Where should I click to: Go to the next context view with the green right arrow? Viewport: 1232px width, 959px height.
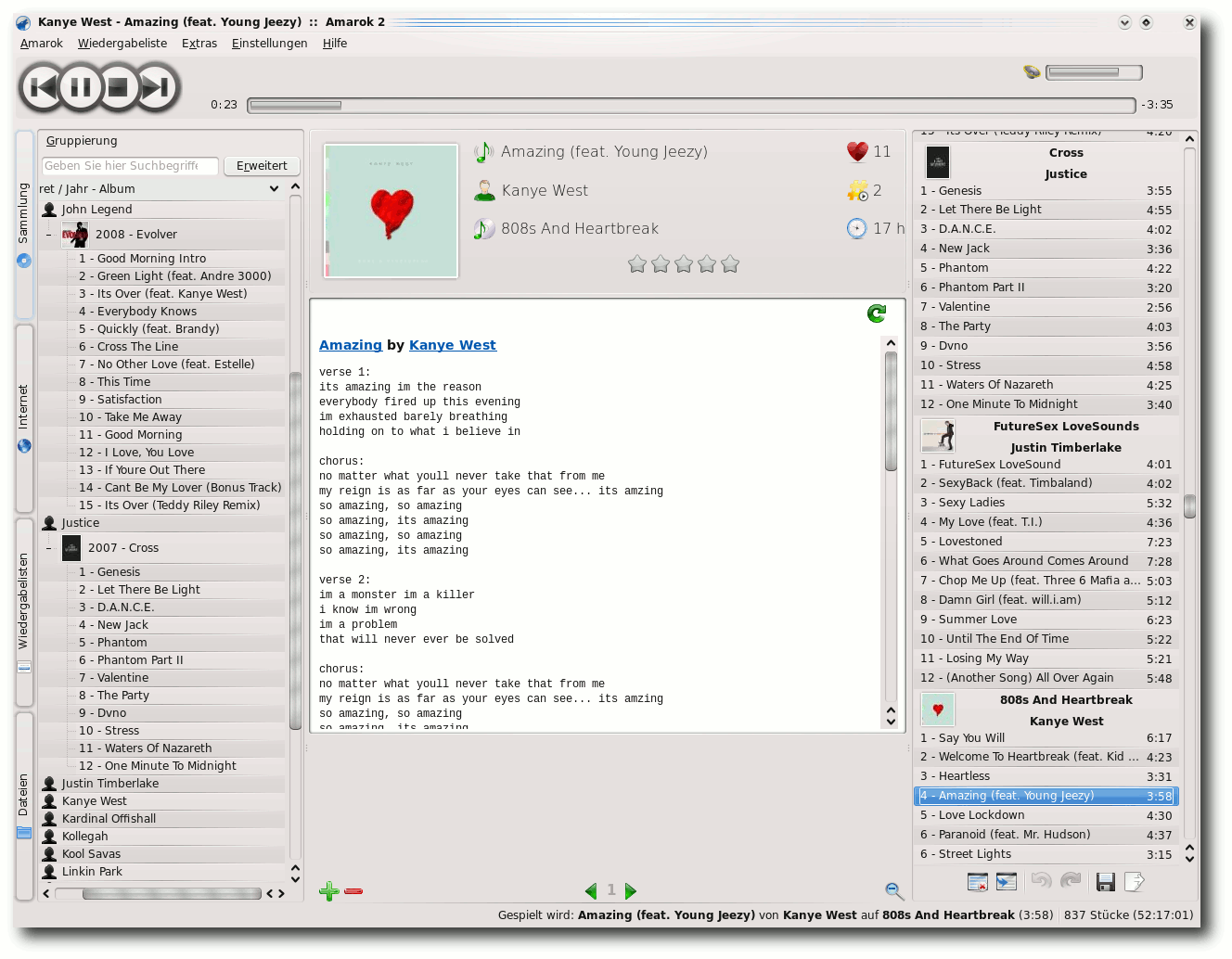coord(631,891)
